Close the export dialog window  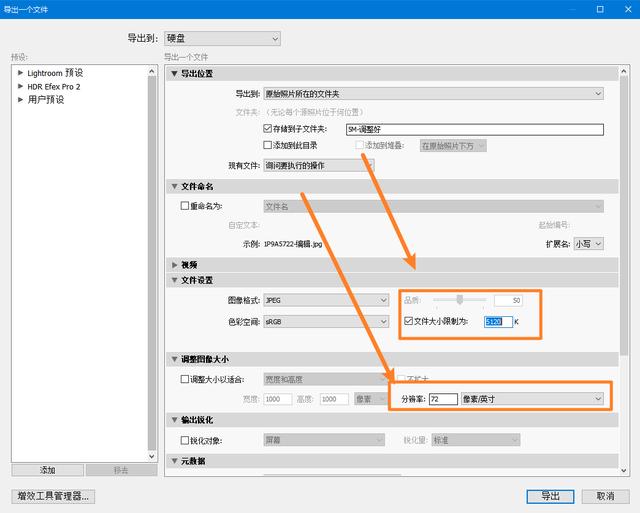pos(628,9)
